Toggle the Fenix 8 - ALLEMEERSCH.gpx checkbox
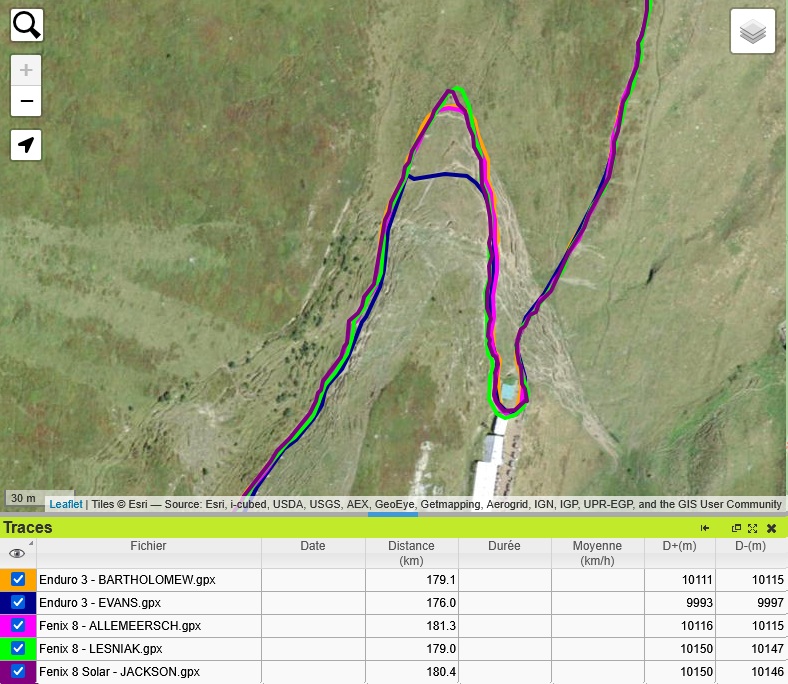The height and width of the screenshot is (684, 788). click(x=18, y=626)
